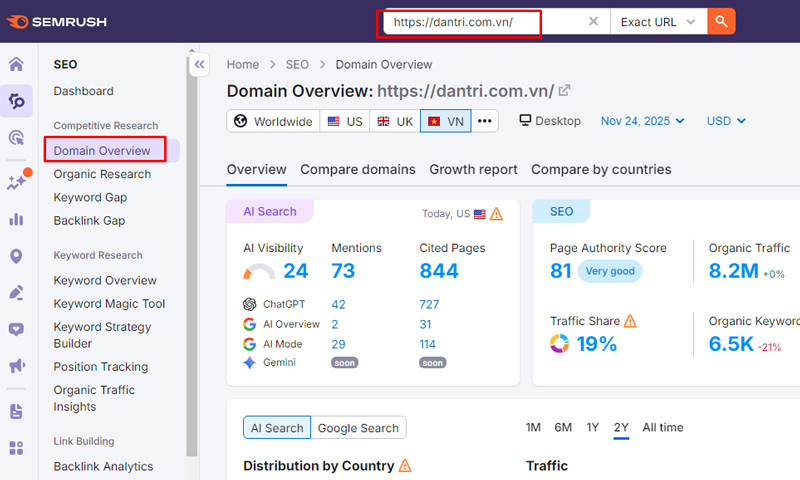
Task: Collapse the SEO sidebar panel
Action: point(199,64)
